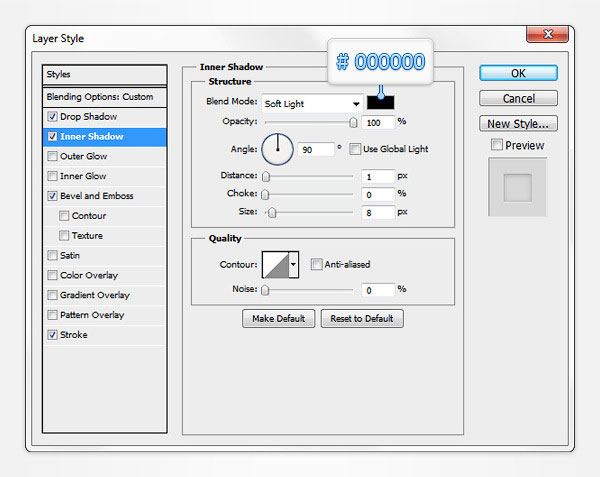
Task: Click the Opacity value field
Action: coord(378,122)
